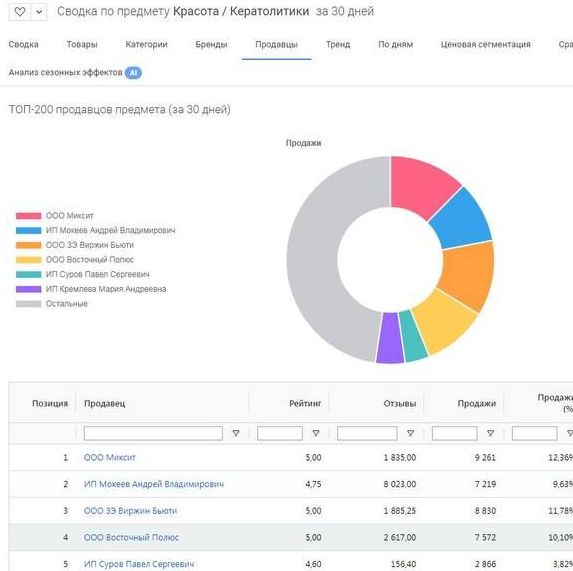Screen dimensions: 573x571
Task: Toggle ООО Восточный Полюс yellow swatch
Action: [x=29, y=260]
